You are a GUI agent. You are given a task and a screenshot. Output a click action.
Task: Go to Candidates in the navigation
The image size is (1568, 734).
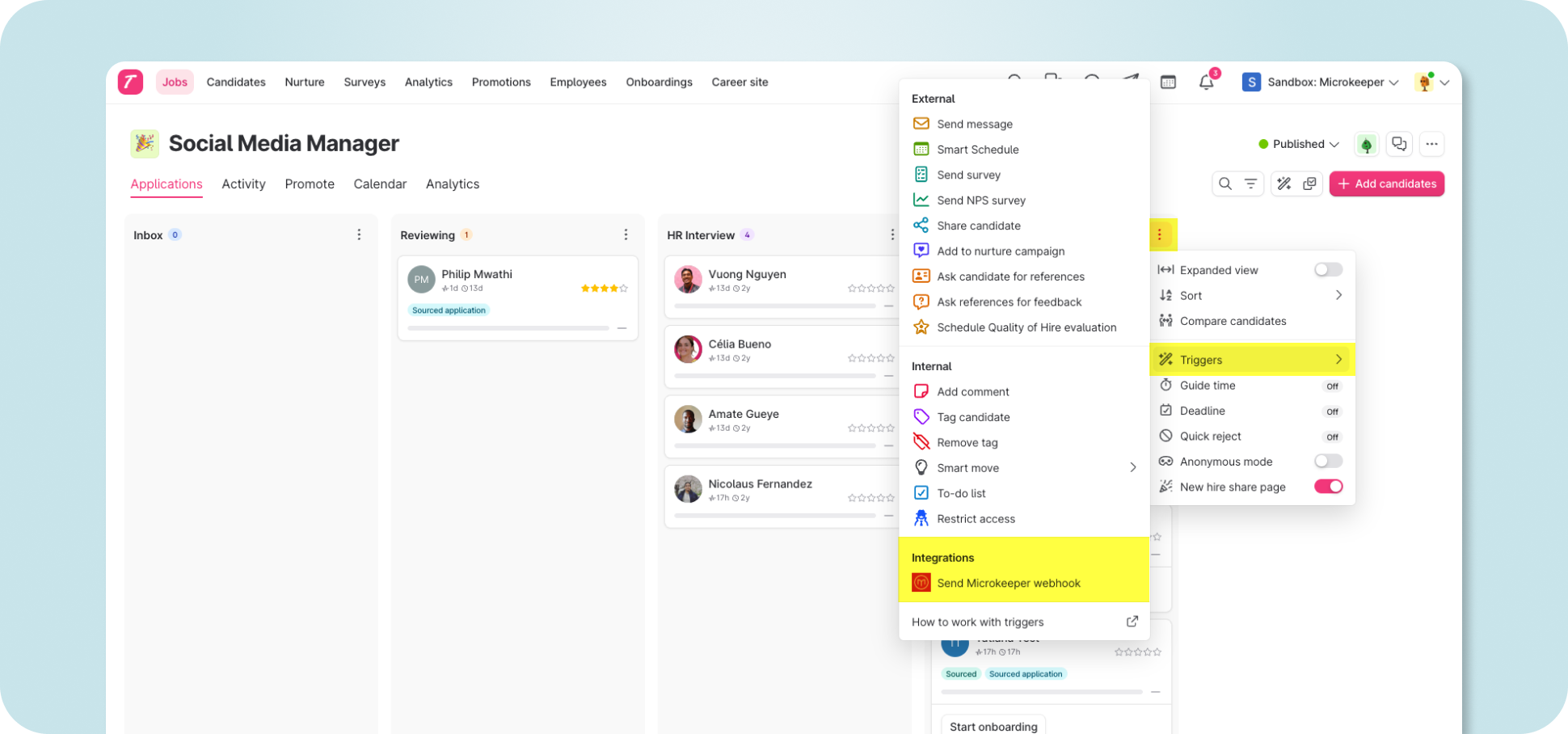click(236, 82)
